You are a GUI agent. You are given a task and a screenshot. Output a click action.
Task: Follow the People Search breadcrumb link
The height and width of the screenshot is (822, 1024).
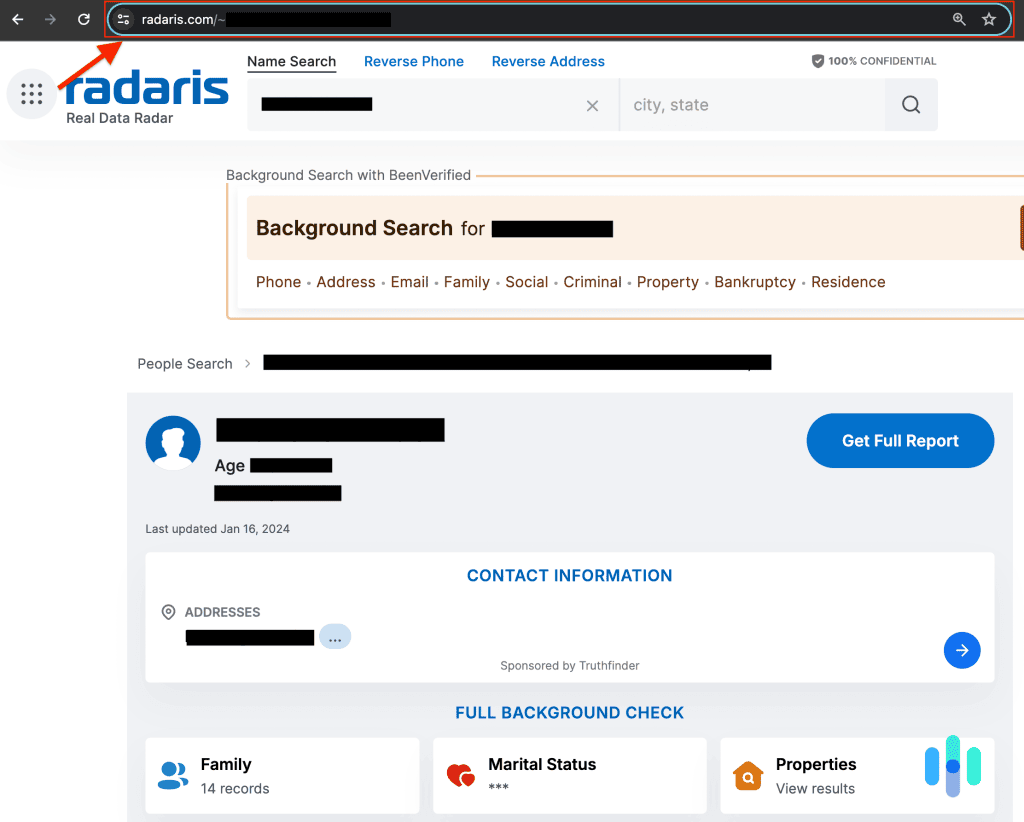[184, 363]
